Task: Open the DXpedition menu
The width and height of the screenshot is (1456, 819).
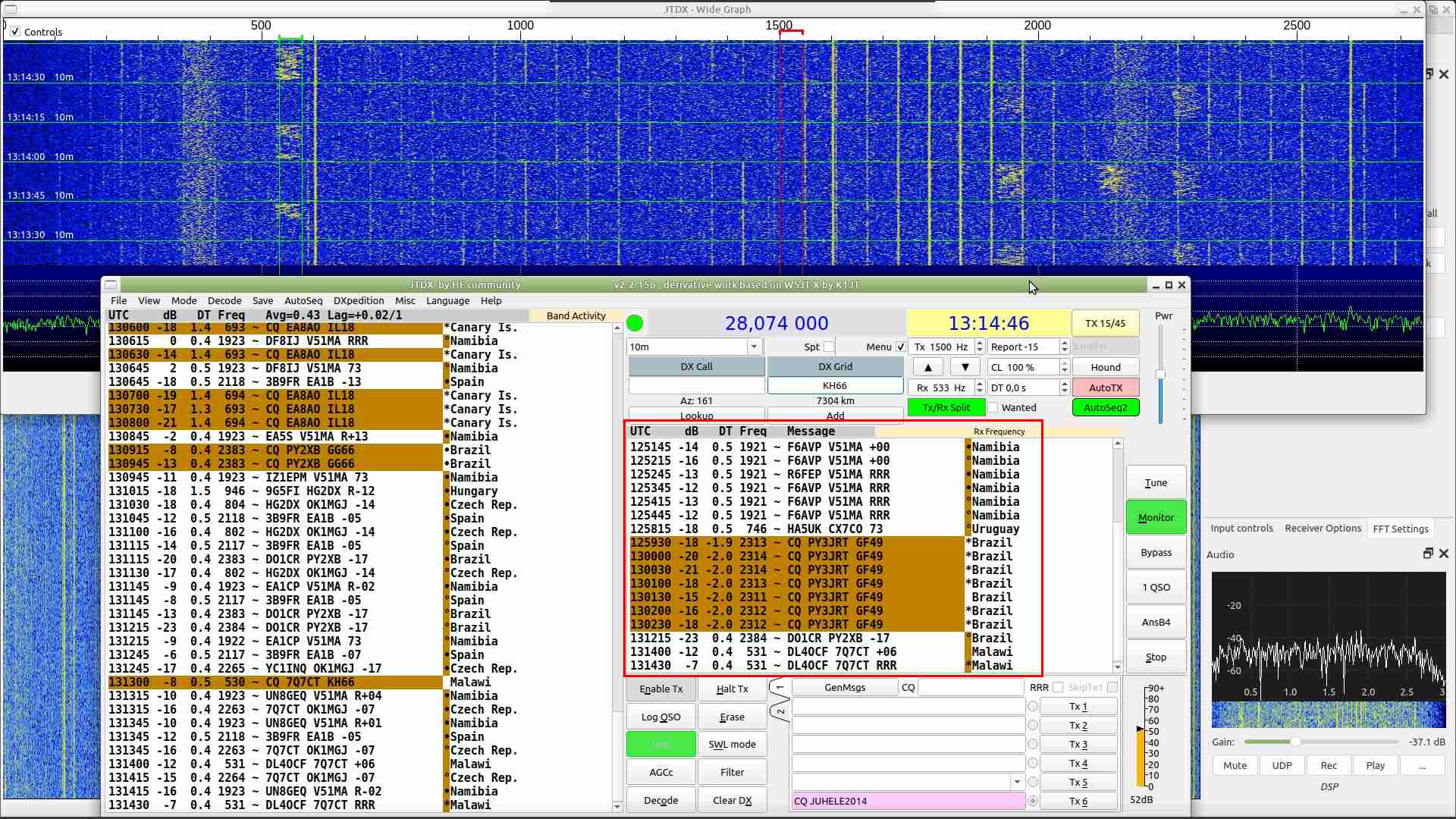Action: click(x=358, y=301)
